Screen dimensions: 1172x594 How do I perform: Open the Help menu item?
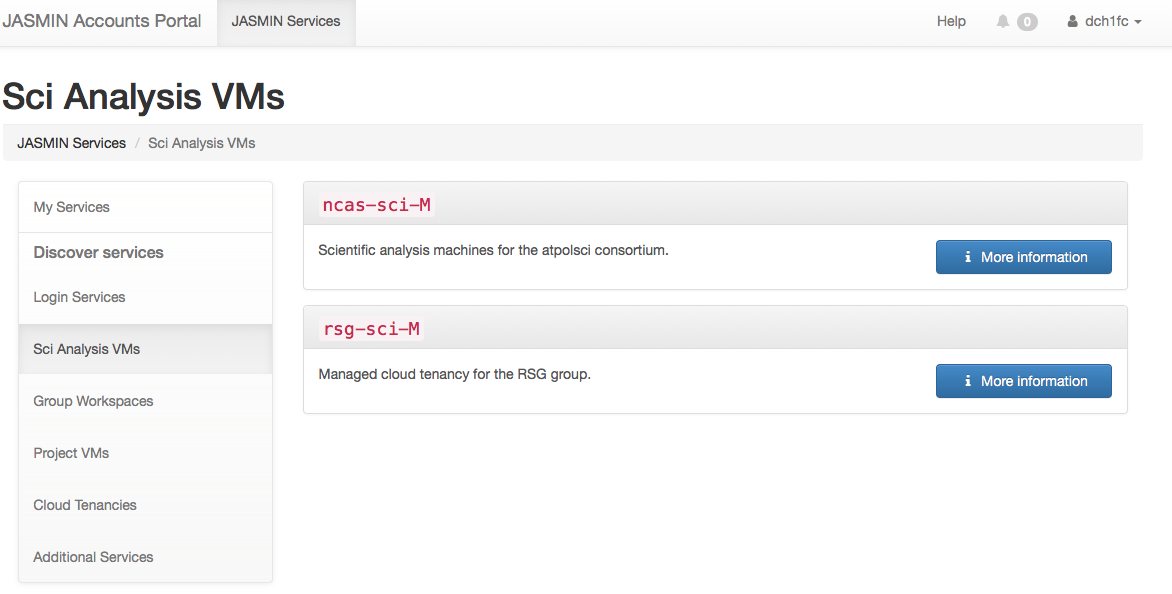[951, 21]
